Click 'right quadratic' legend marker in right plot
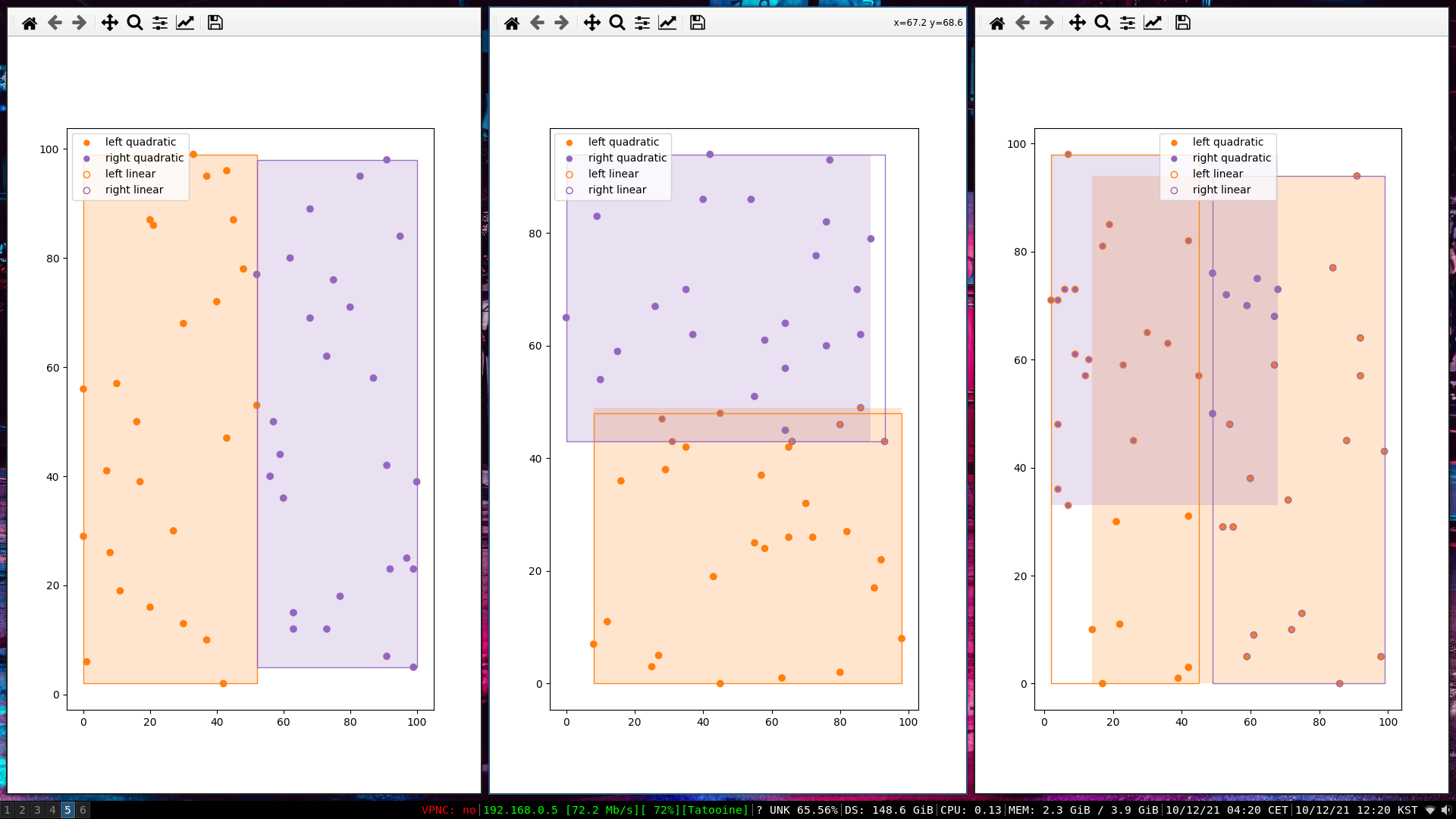 click(1174, 158)
